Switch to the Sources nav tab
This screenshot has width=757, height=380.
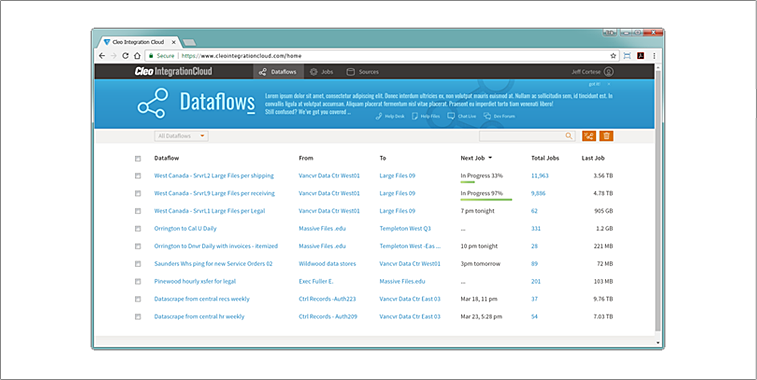[363, 72]
